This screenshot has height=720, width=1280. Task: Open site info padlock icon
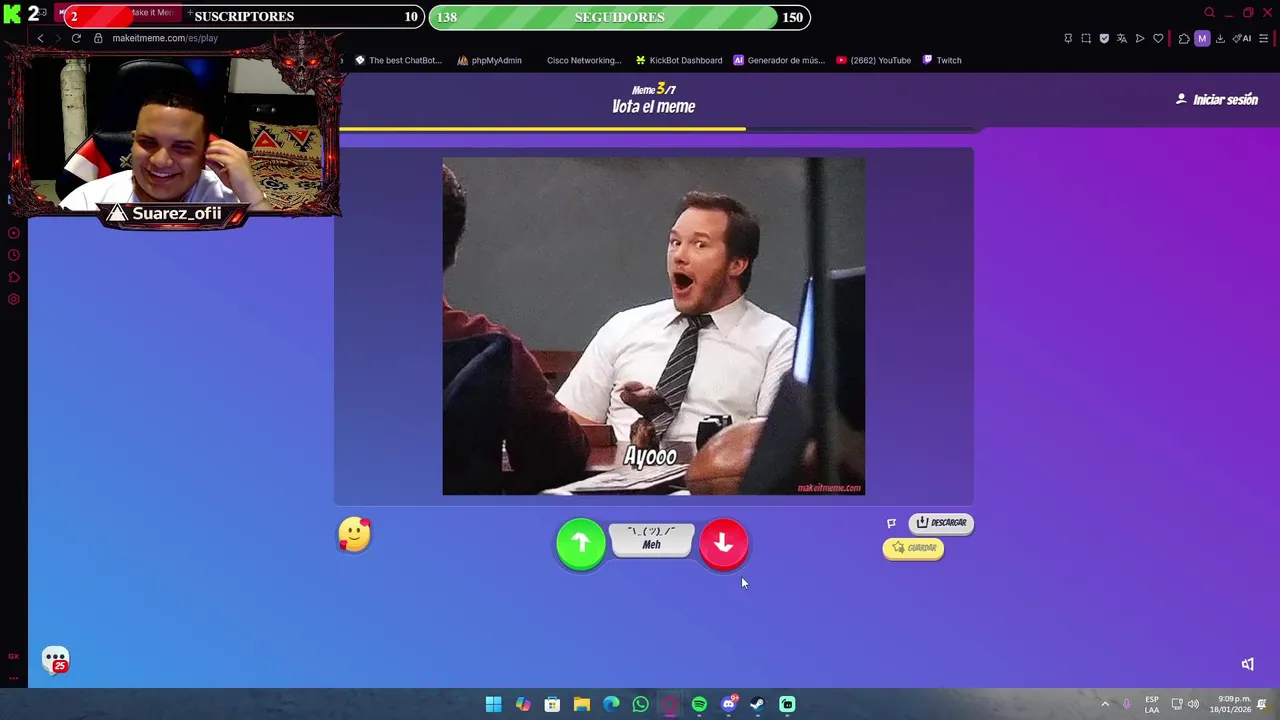tap(98, 38)
